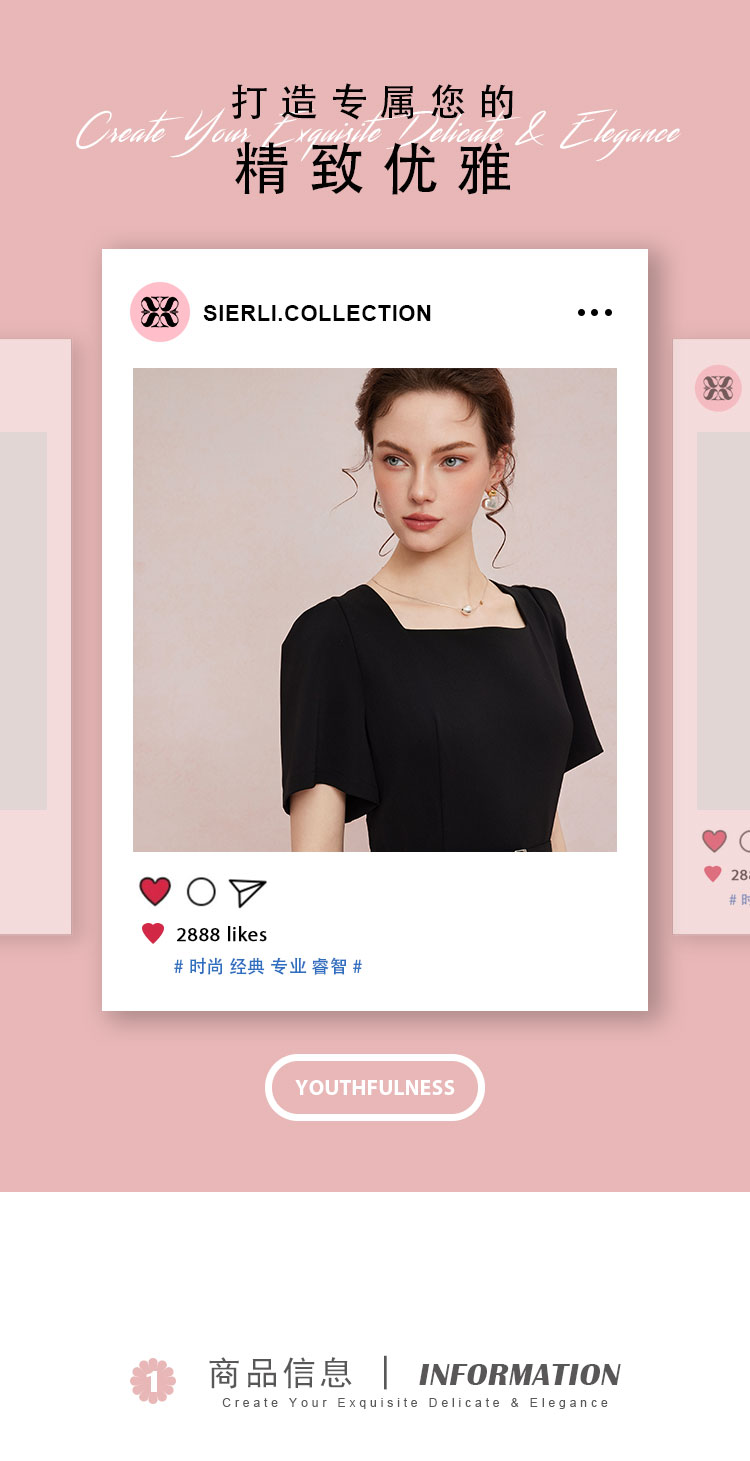This screenshot has width=750, height=1461.
Task: Click the 精致优雅 headline text
Action: pos(374,169)
